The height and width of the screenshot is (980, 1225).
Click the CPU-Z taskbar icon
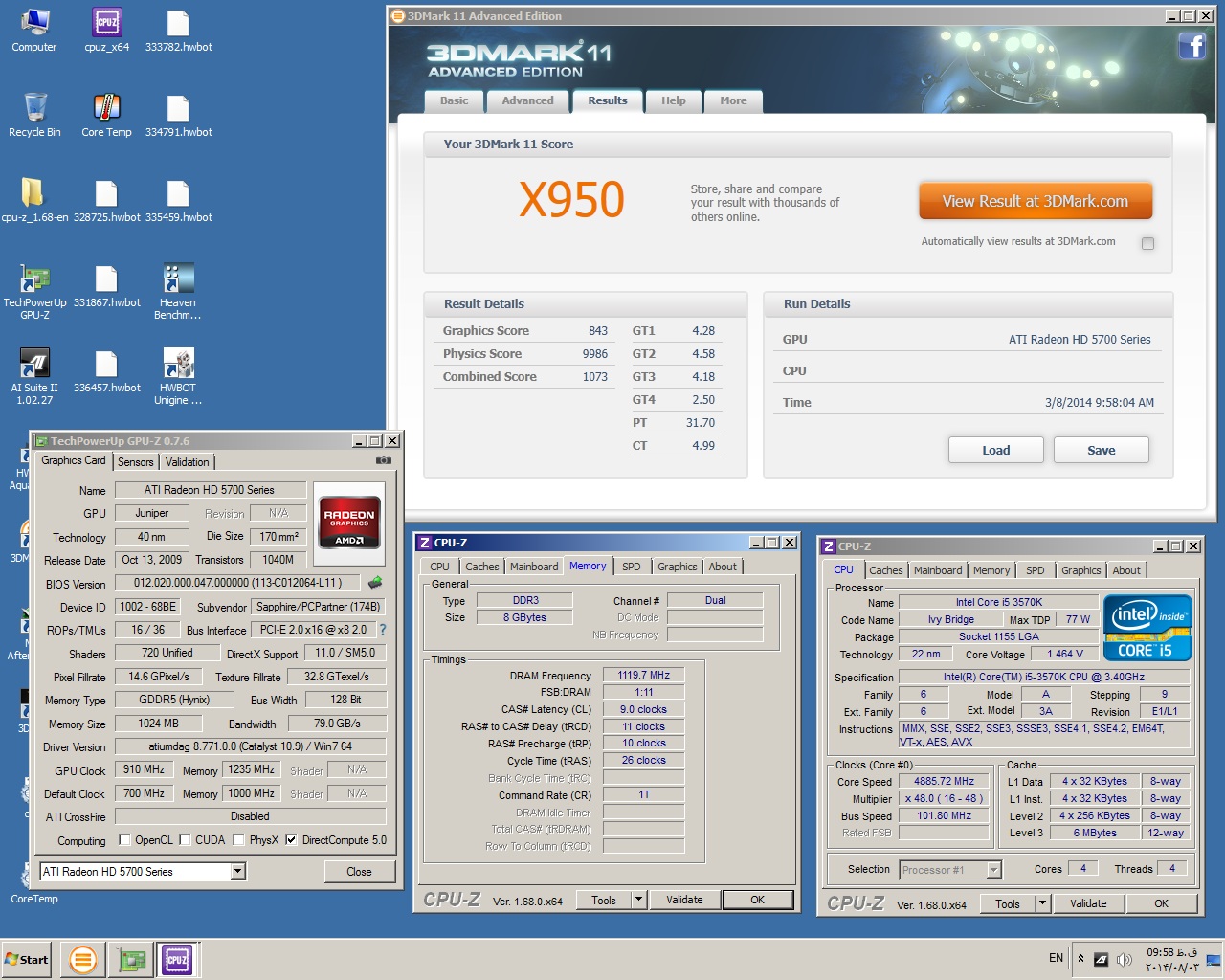(x=177, y=959)
